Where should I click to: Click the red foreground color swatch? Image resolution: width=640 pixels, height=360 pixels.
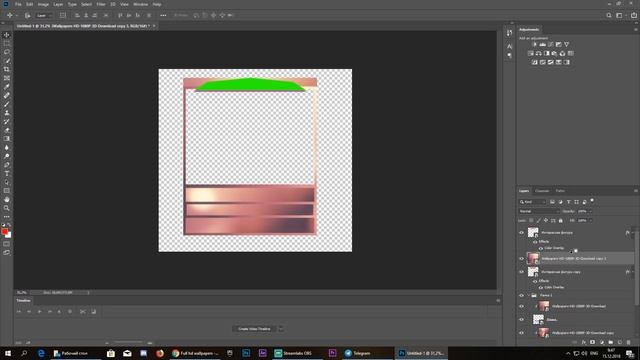[x=4, y=232]
